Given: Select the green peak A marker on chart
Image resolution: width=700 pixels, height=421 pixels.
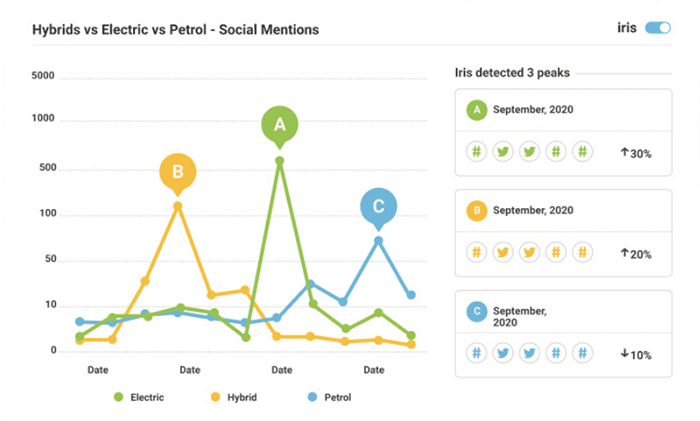Looking at the screenshot, I should tap(280, 125).
